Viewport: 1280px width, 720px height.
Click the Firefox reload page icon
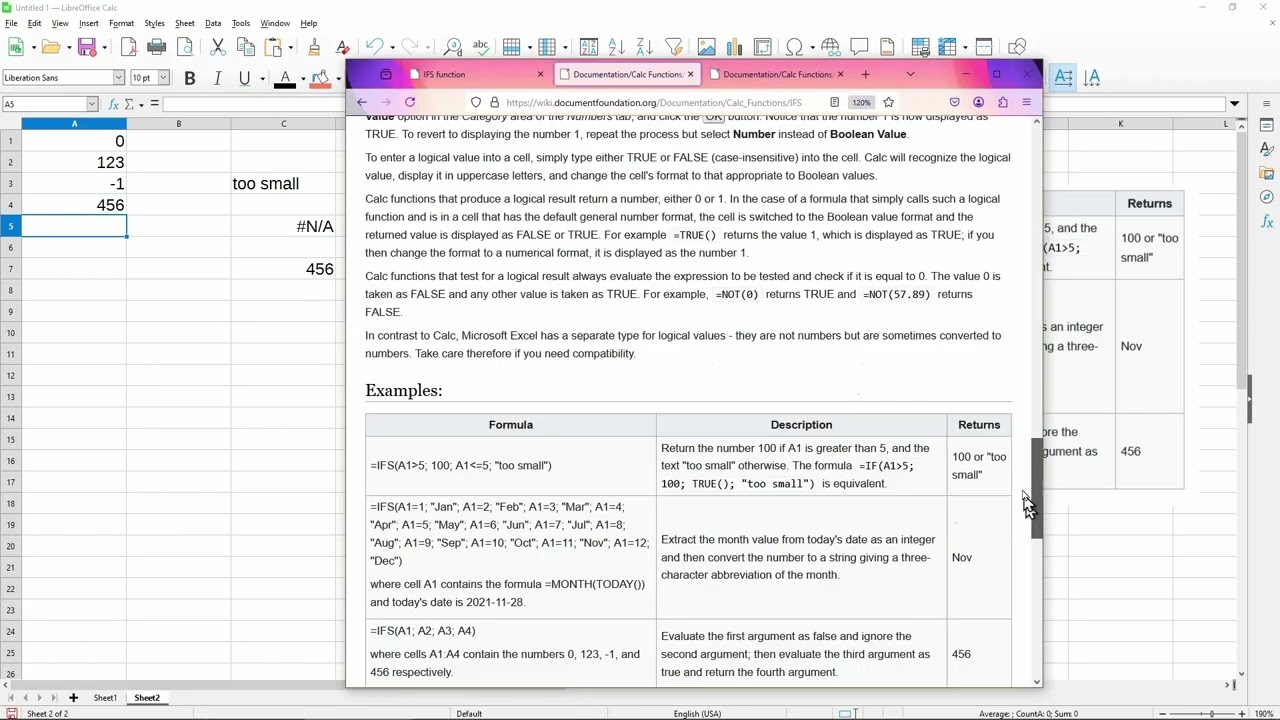click(x=410, y=102)
